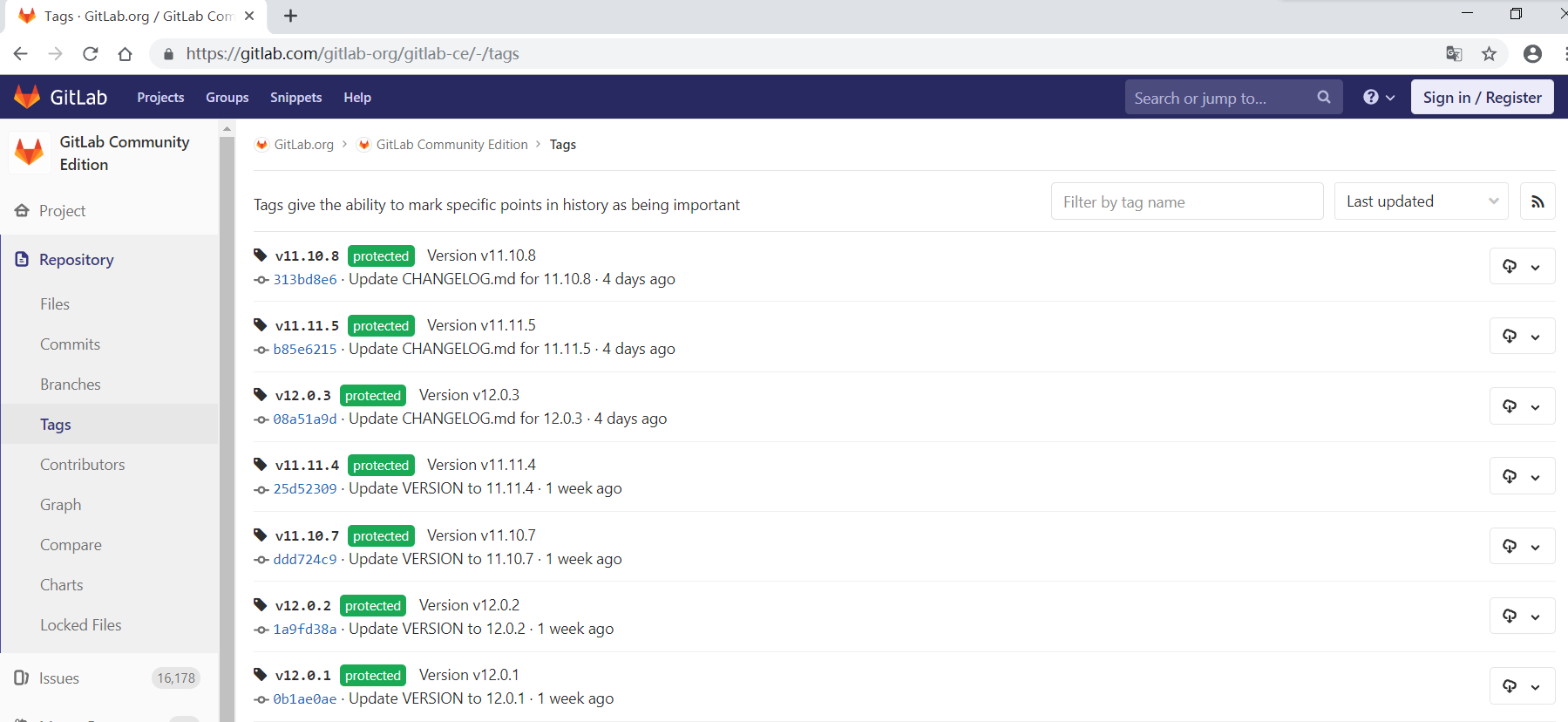The image size is (1568, 722).
Task: Open Compare in the sidebar
Action: tap(71, 545)
